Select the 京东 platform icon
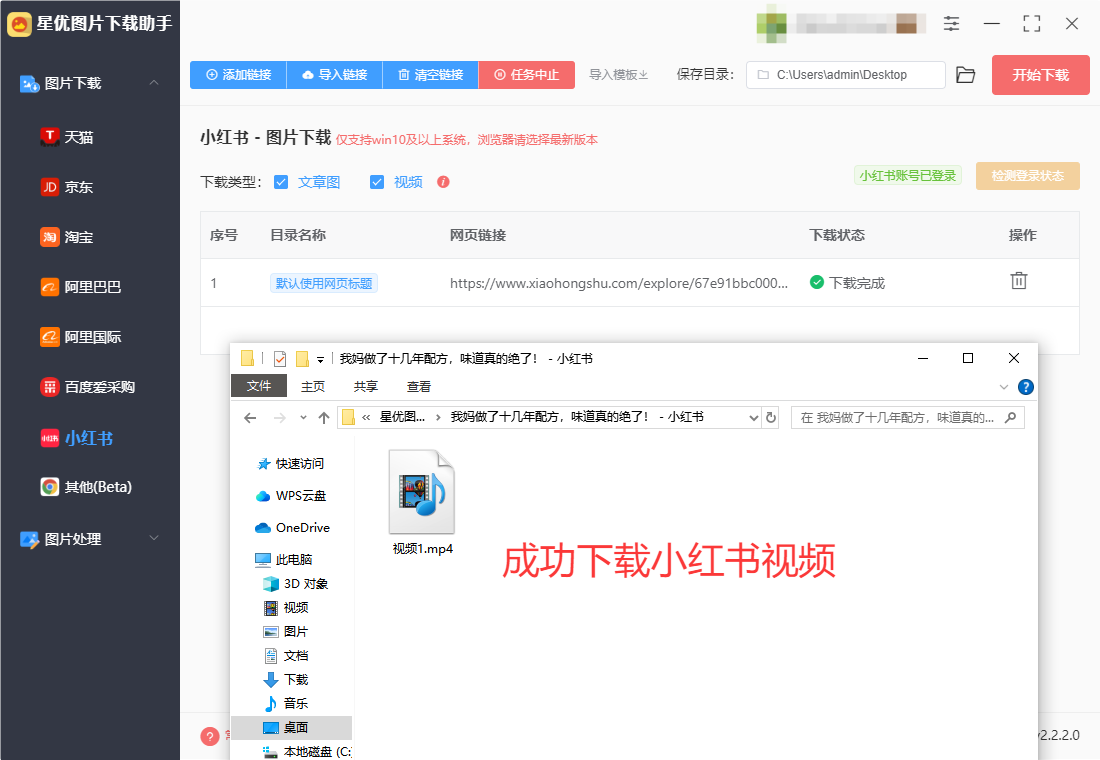Viewport: 1100px width, 760px height. pyautogui.click(x=49, y=187)
